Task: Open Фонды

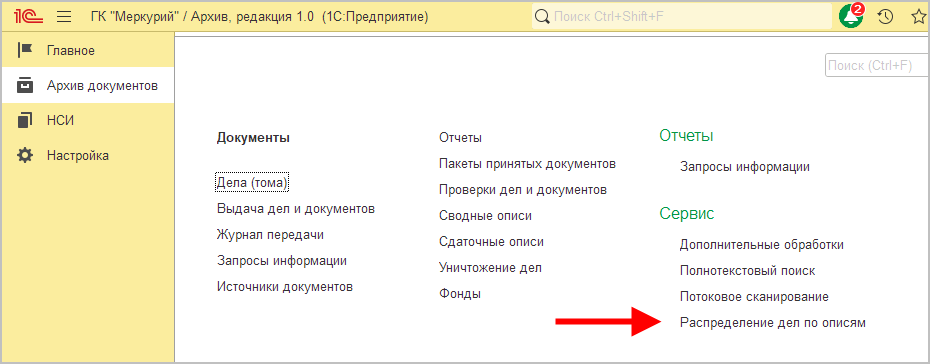Action: pyautogui.click(x=460, y=294)
